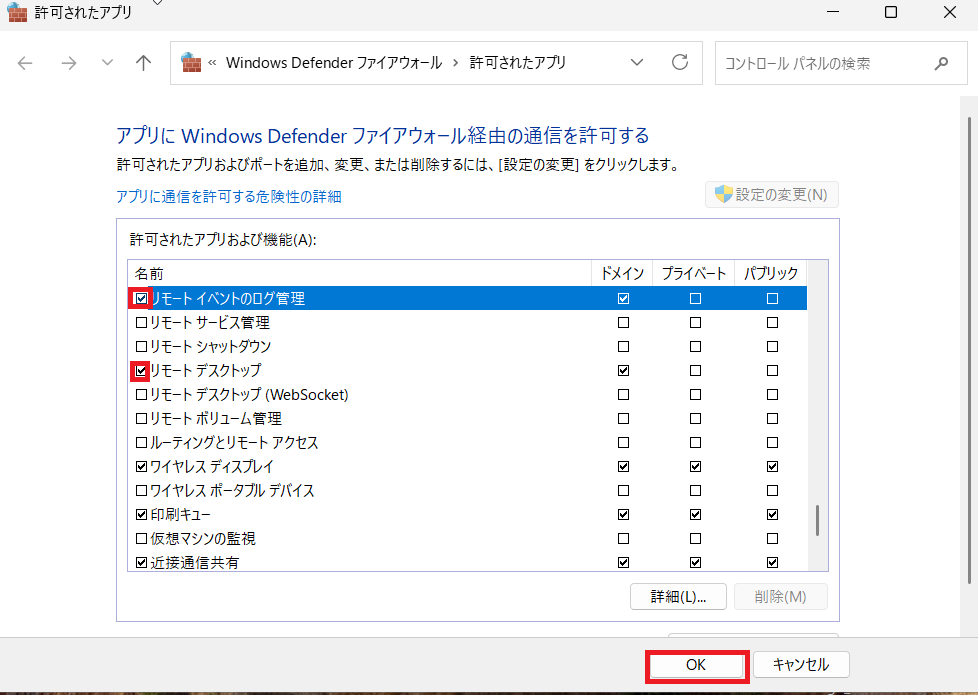Check the リモート シャットダウン name checkbox
978x695 pixels.
pos(142,346)
